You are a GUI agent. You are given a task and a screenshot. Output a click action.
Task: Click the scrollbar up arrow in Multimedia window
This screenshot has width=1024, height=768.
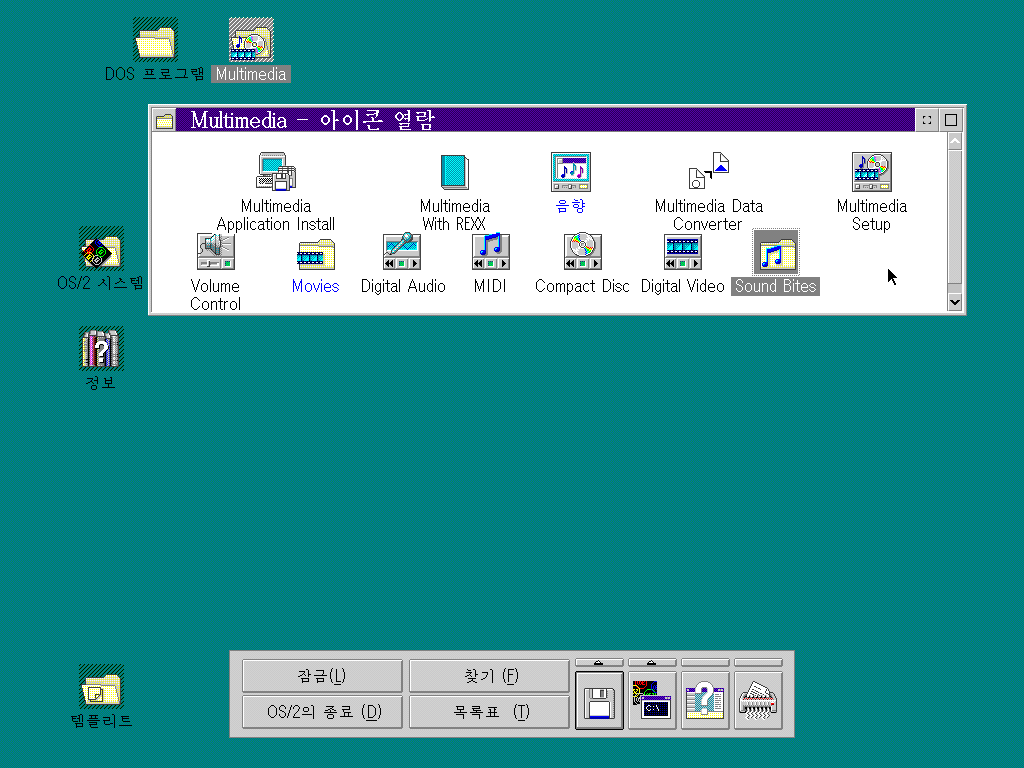[955, 141]
